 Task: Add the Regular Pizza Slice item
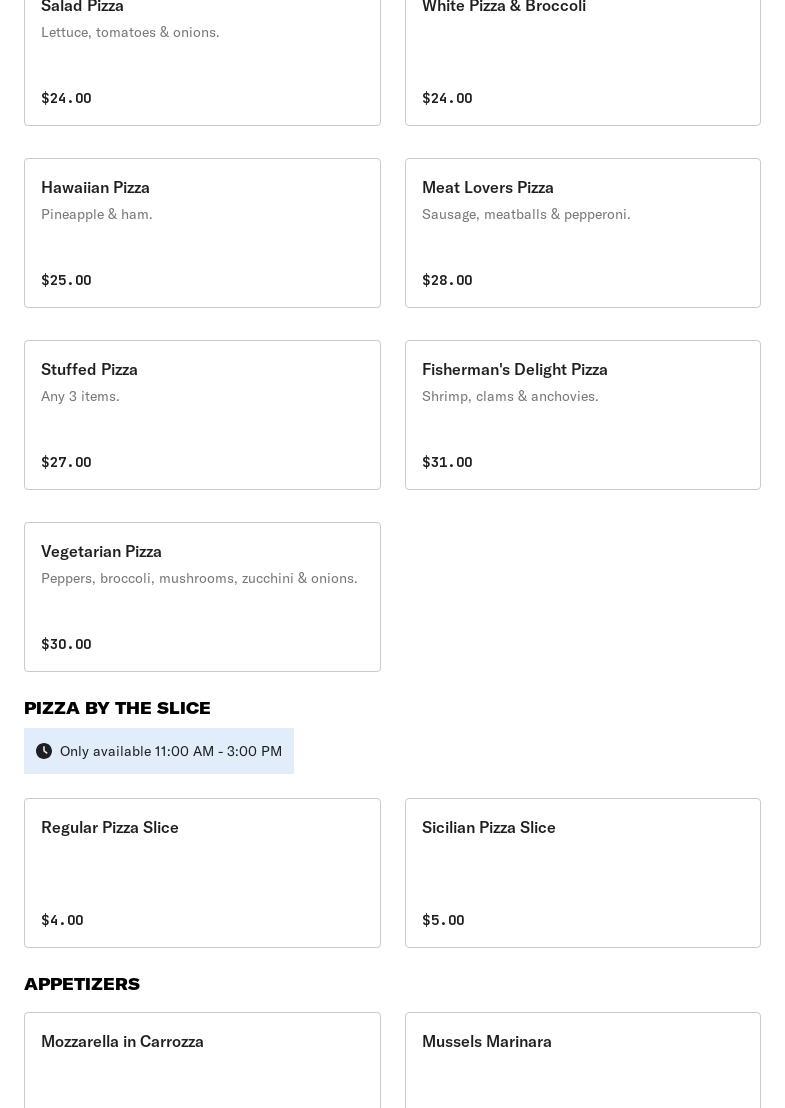[x=202, y=873]
